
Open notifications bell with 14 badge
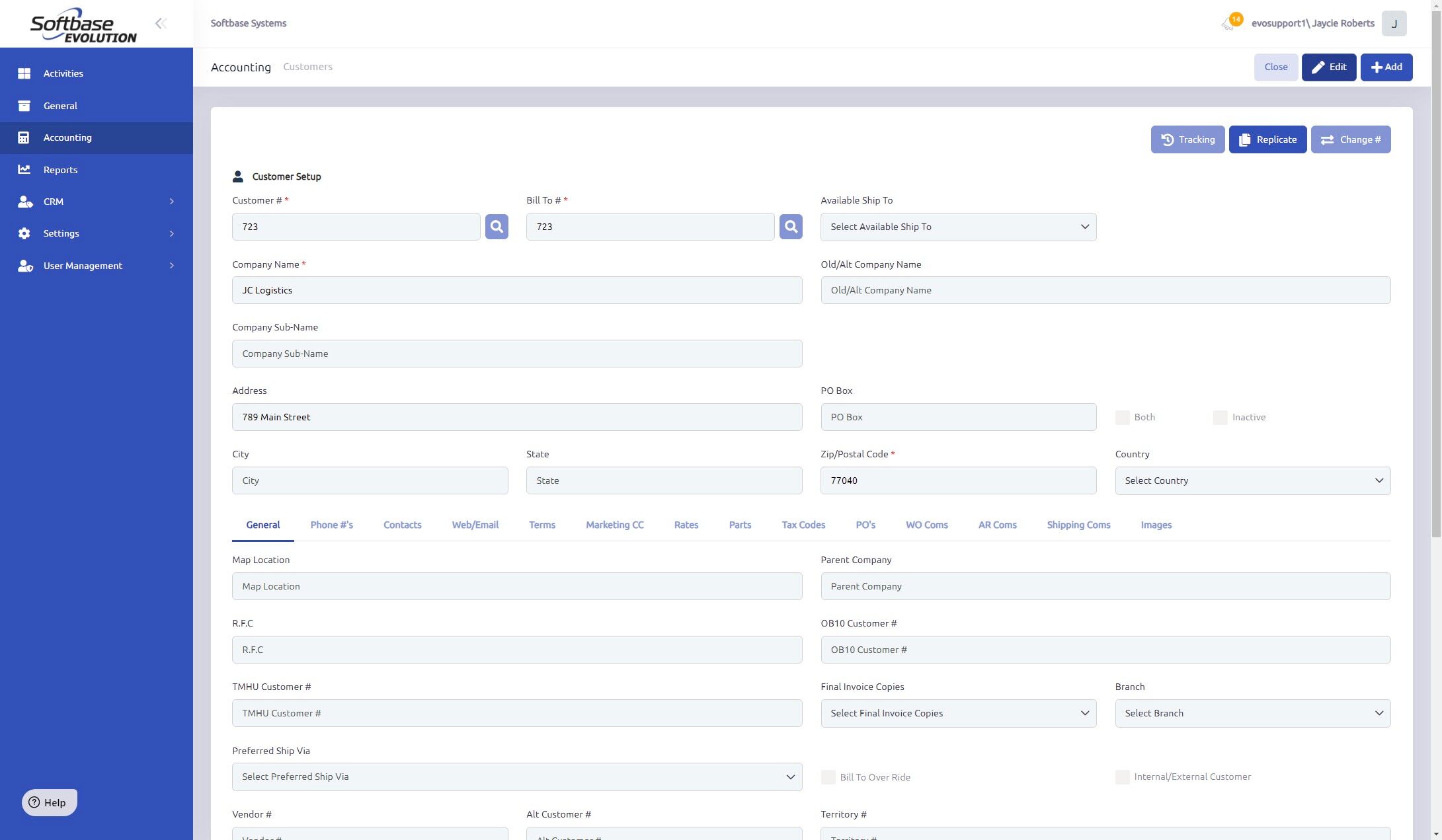(1228, 24)
